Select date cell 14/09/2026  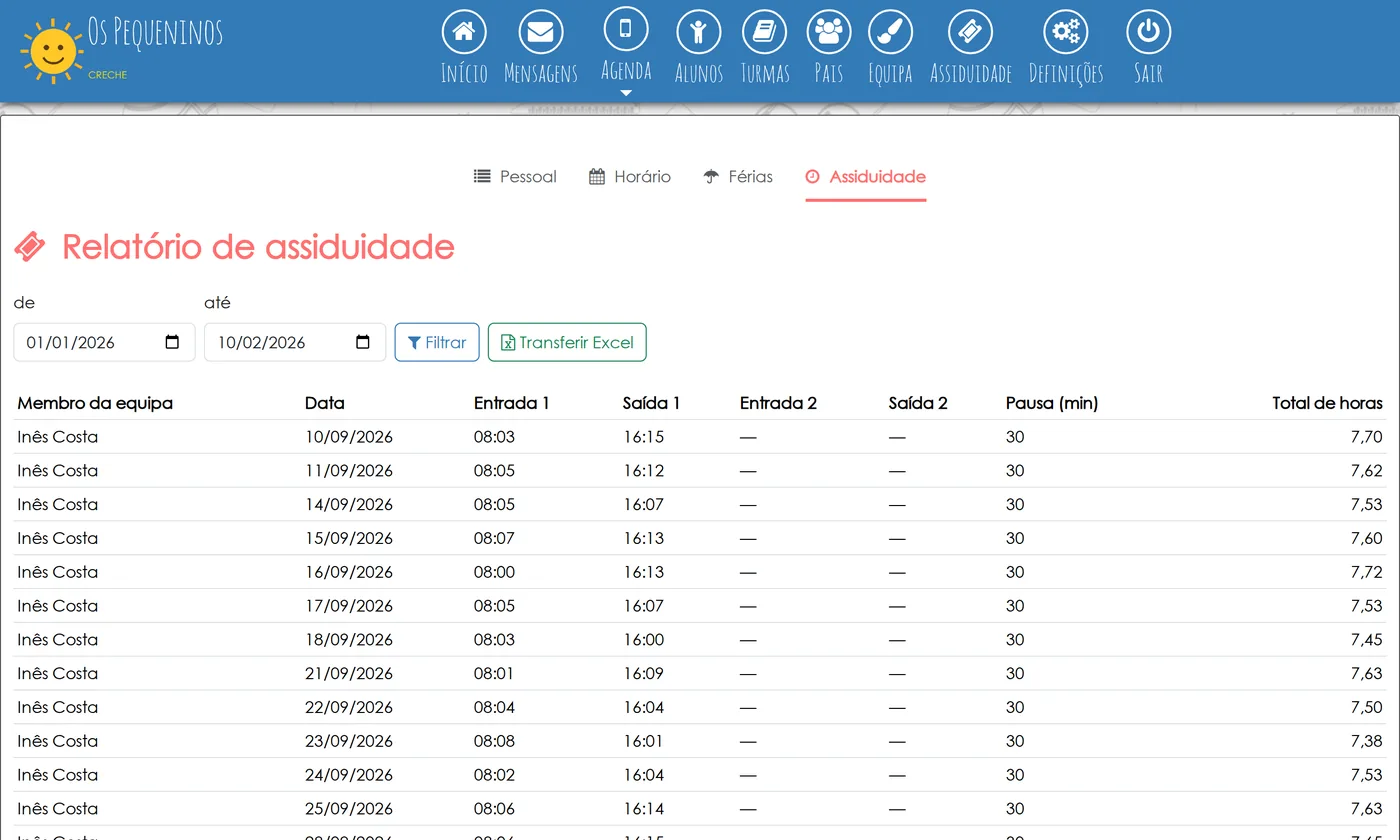coord(349,504)
